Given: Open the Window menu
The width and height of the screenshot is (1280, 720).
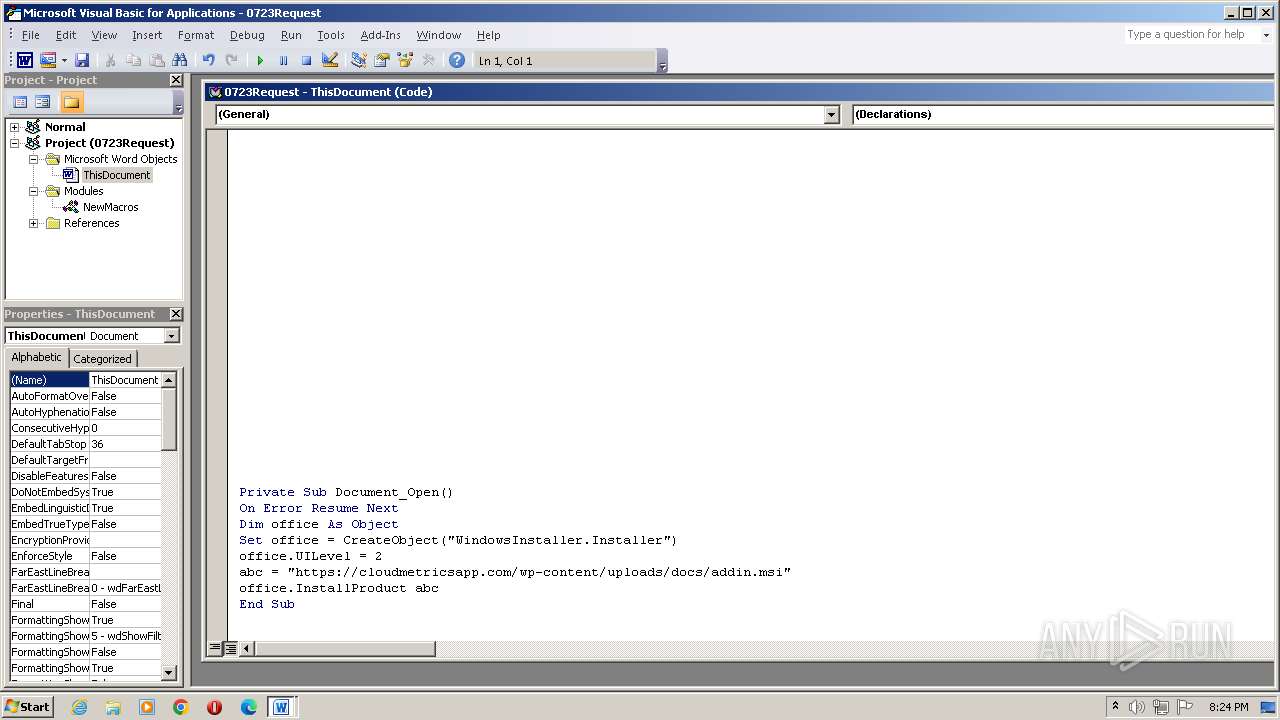Looking at the screenshot, I should tap(439, 35).
